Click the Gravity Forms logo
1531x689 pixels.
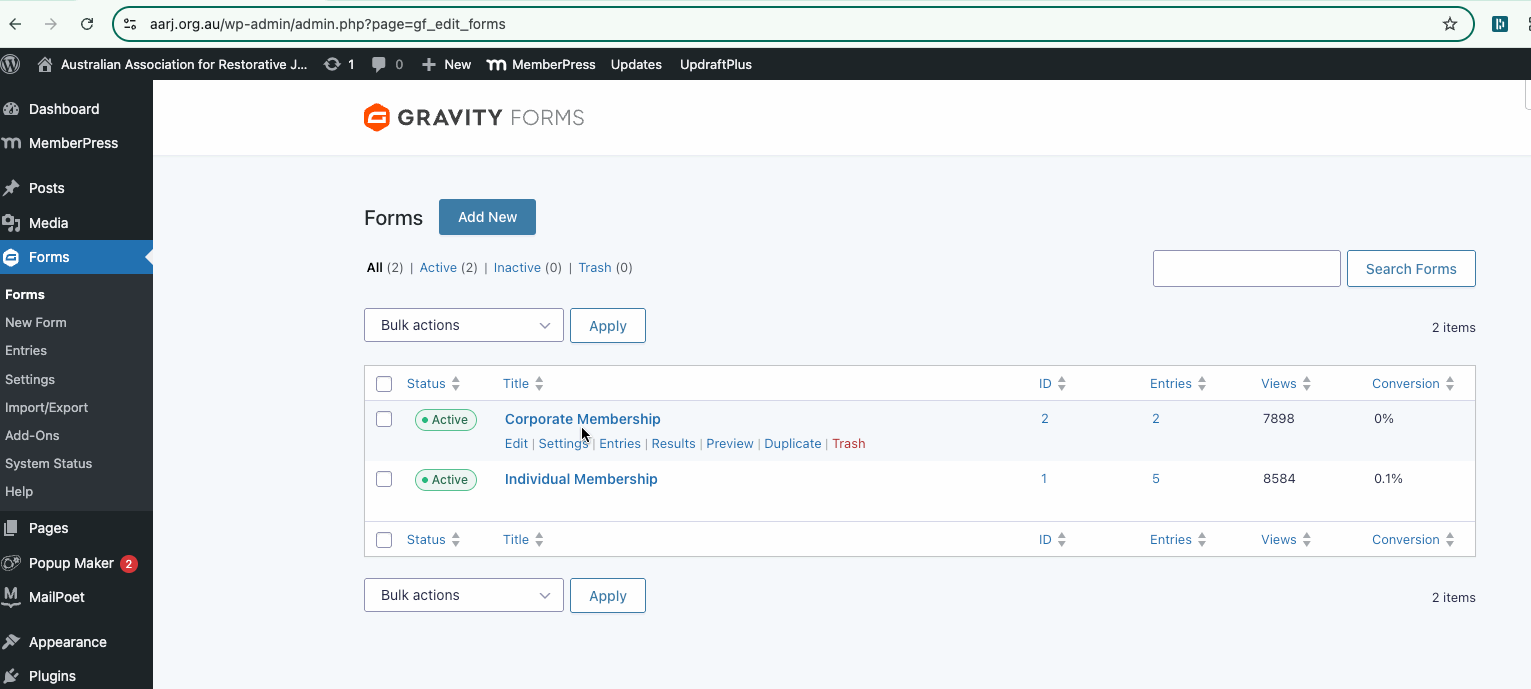(474, 118)
